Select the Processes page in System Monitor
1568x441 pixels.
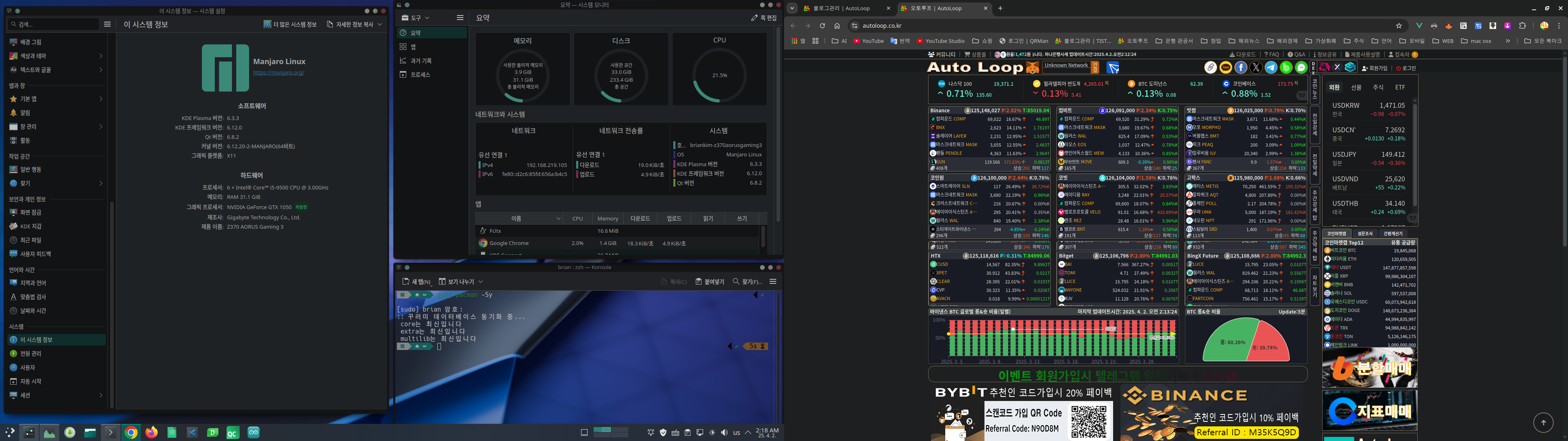(x=420, y=74)
